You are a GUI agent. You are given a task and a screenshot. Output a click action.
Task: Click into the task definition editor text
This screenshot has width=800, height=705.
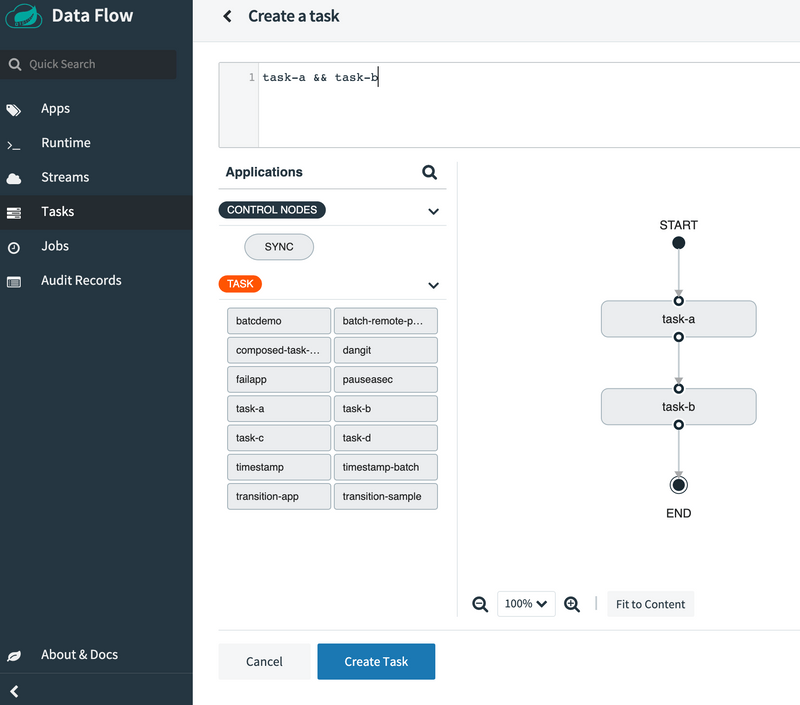320,78
